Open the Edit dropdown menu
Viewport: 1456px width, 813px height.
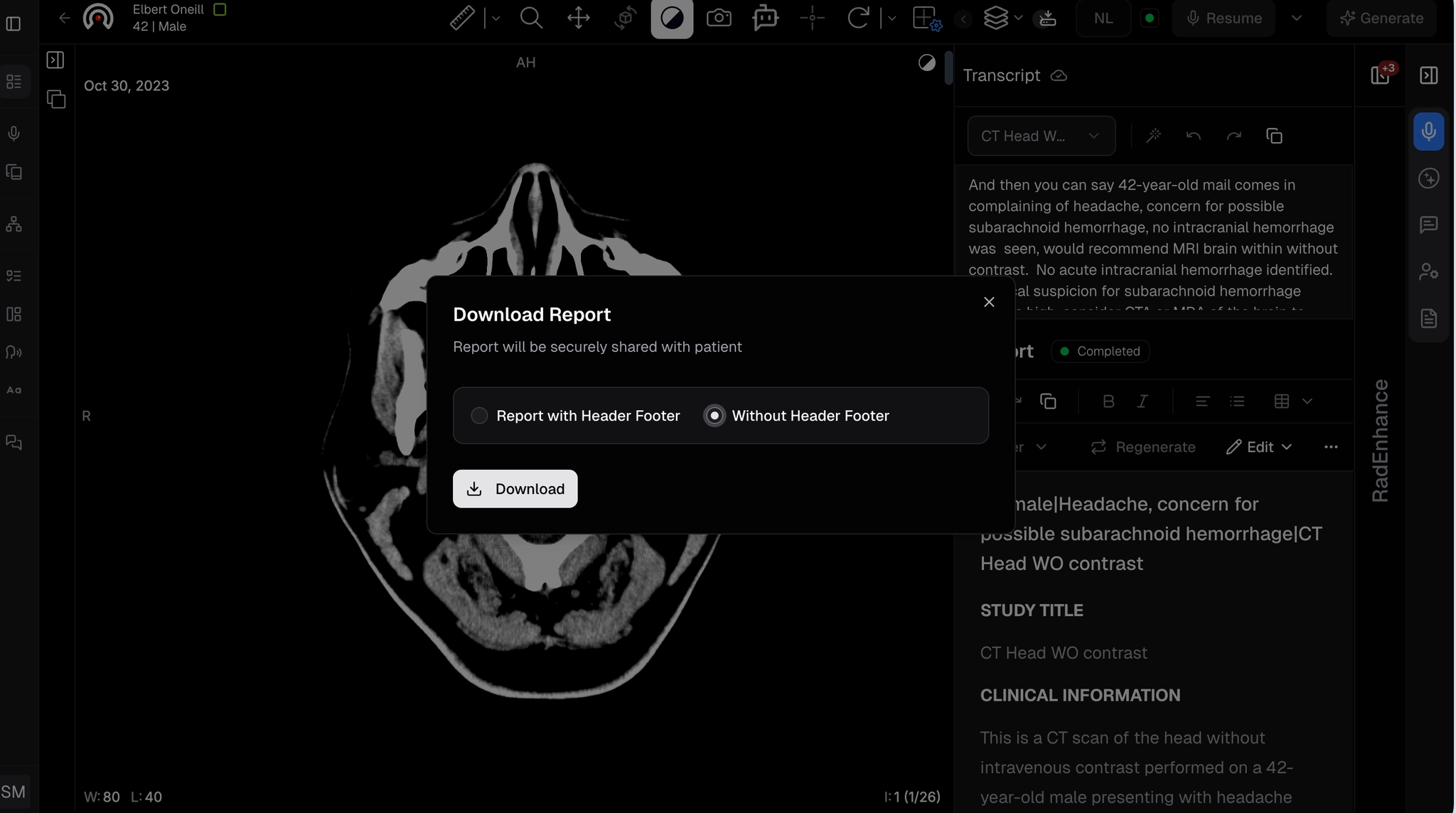click(x=1259, y=447)
